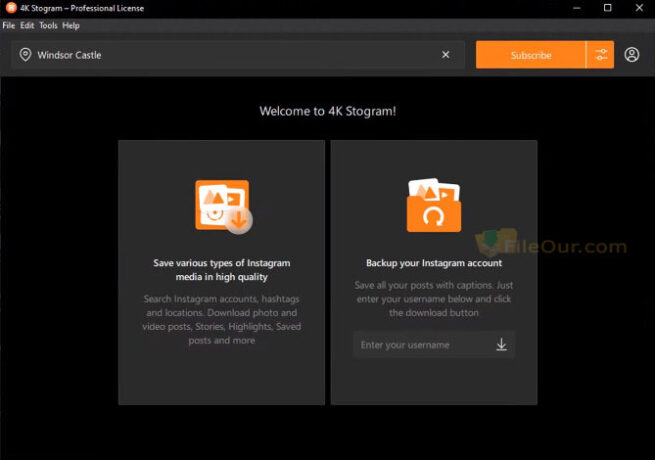The height and width of the screenshot is (460, 655).
Task: Open the Tools menu
Action: 48,25
